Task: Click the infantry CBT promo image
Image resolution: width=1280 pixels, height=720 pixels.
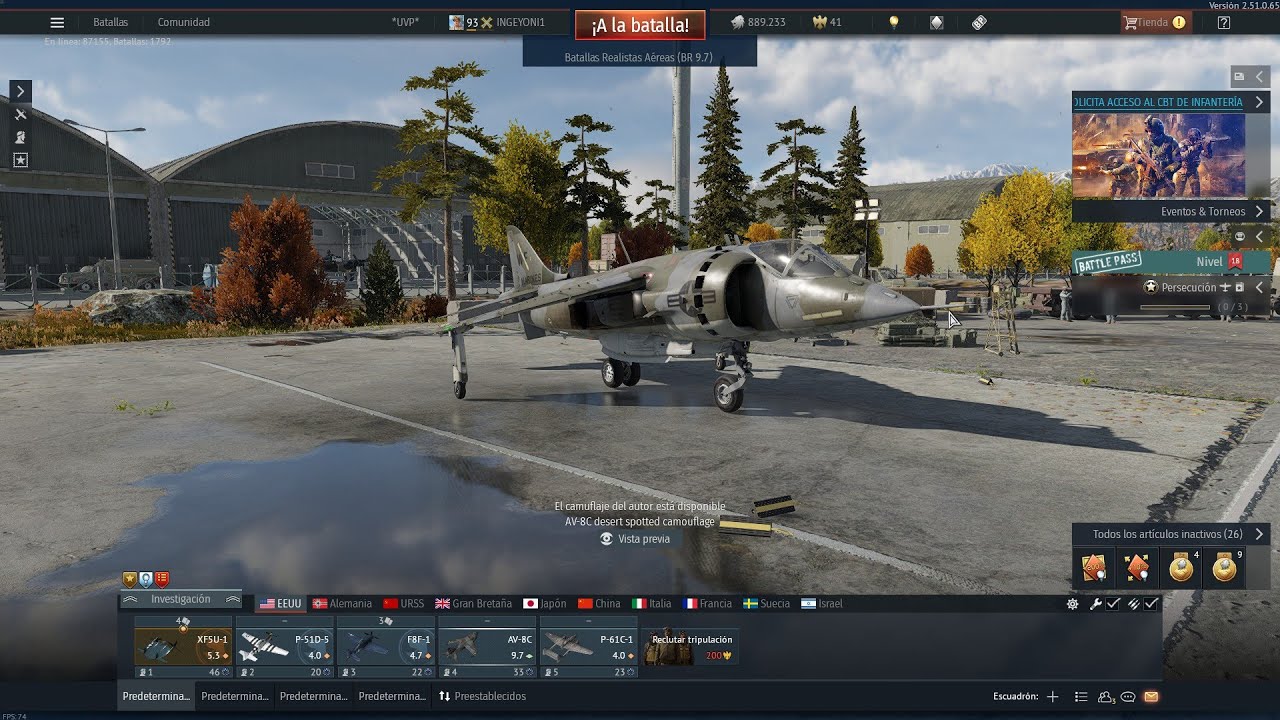Action: click(1159, 155)
